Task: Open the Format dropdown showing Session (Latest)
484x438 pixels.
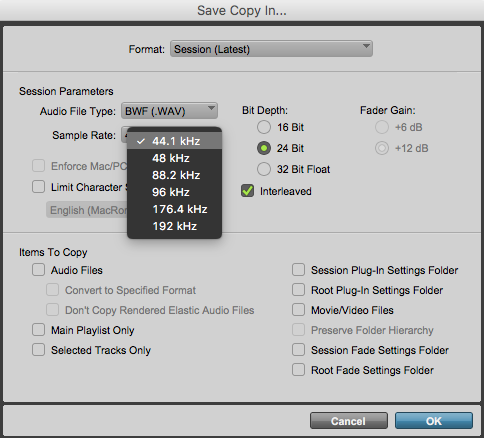Action: coord(271,49)
